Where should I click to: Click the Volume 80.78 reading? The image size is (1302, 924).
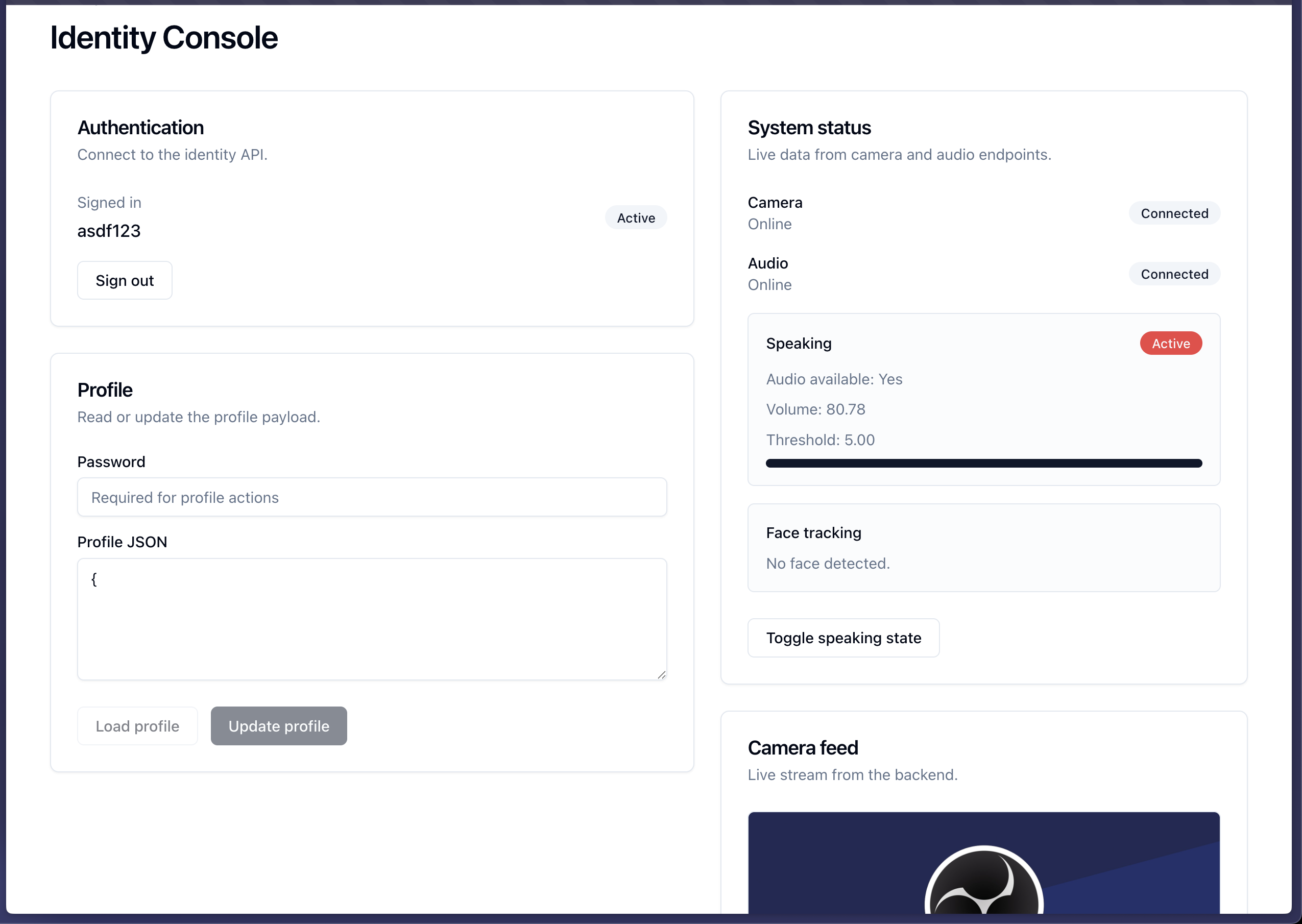[x=815, y=409]
